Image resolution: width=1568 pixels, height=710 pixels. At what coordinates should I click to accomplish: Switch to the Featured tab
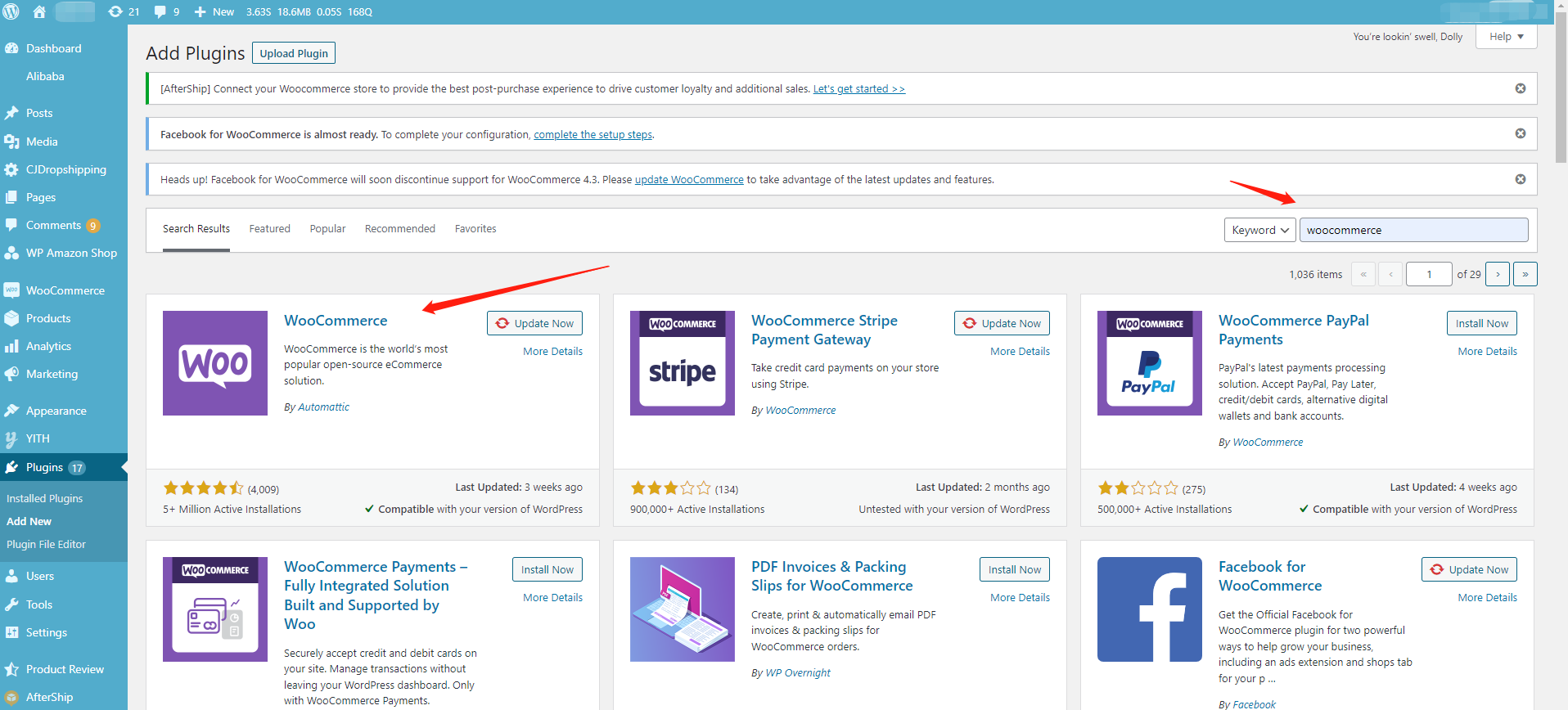pyautogui.click(x=269, y=229)
